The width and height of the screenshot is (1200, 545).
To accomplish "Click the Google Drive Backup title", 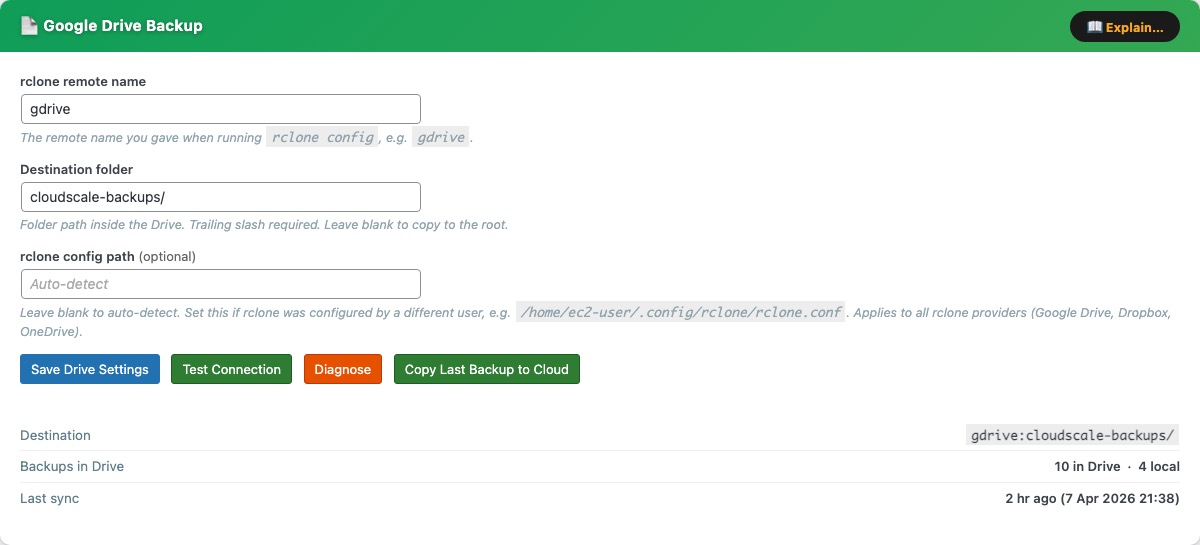I will (x=123, y=26).
